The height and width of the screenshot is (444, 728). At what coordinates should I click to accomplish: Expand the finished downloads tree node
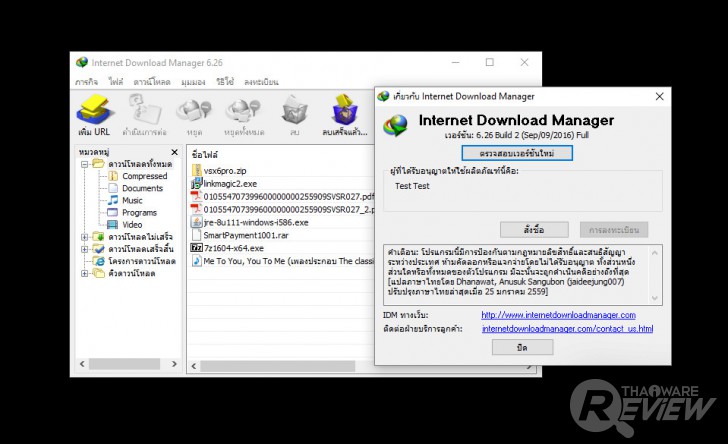point(84,249)
